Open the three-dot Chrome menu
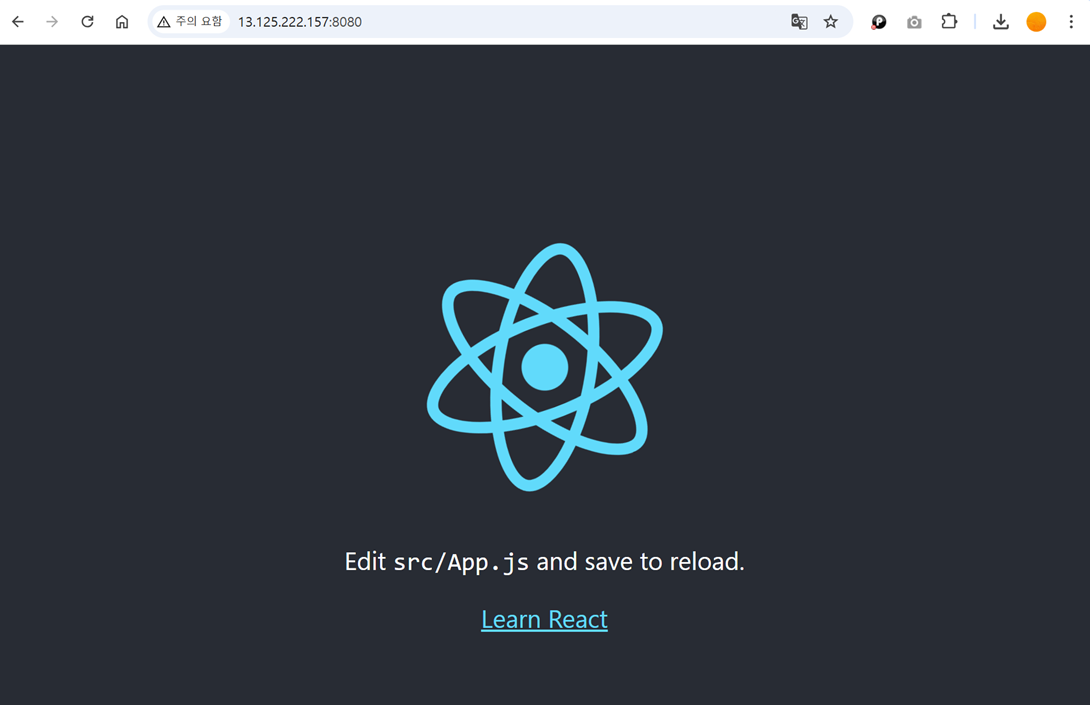 [1071, 22]
